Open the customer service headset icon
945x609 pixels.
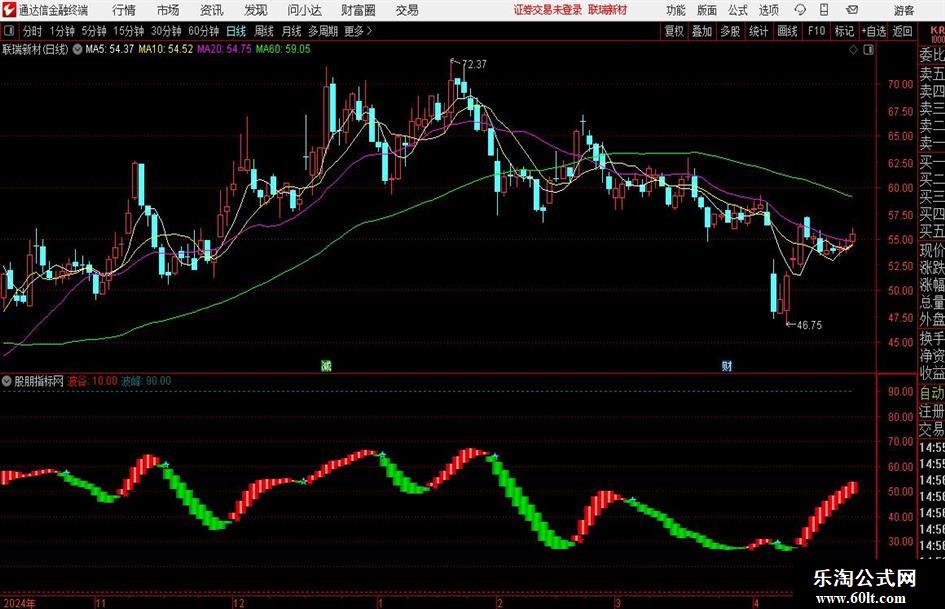(x=800, y=10)
